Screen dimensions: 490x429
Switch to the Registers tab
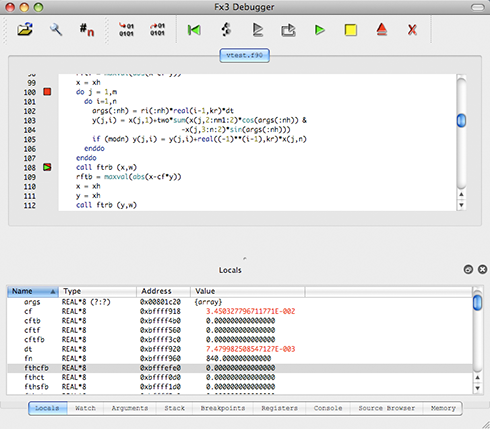(x=279, y=408)
